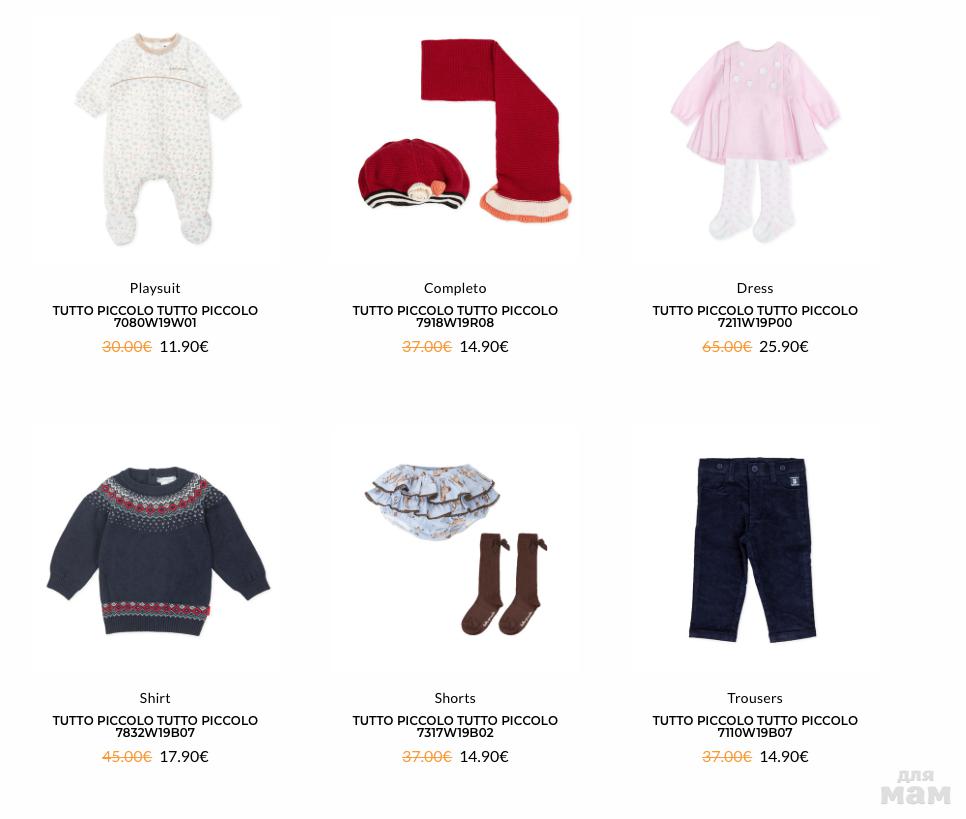Click the Shirt category label
This screenshot has width=966, height=819.
pos(155,698)
